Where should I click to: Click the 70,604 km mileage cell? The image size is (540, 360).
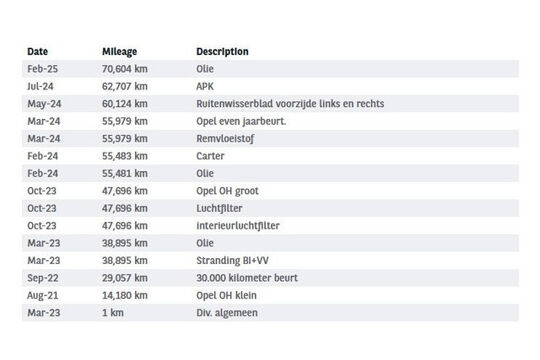[125, 69]
